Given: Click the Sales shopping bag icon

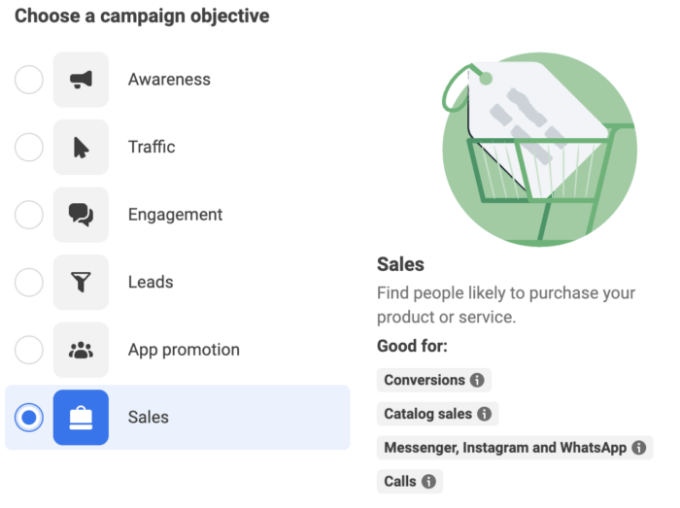Looking at the screenshot, I should tap(81, 417).
